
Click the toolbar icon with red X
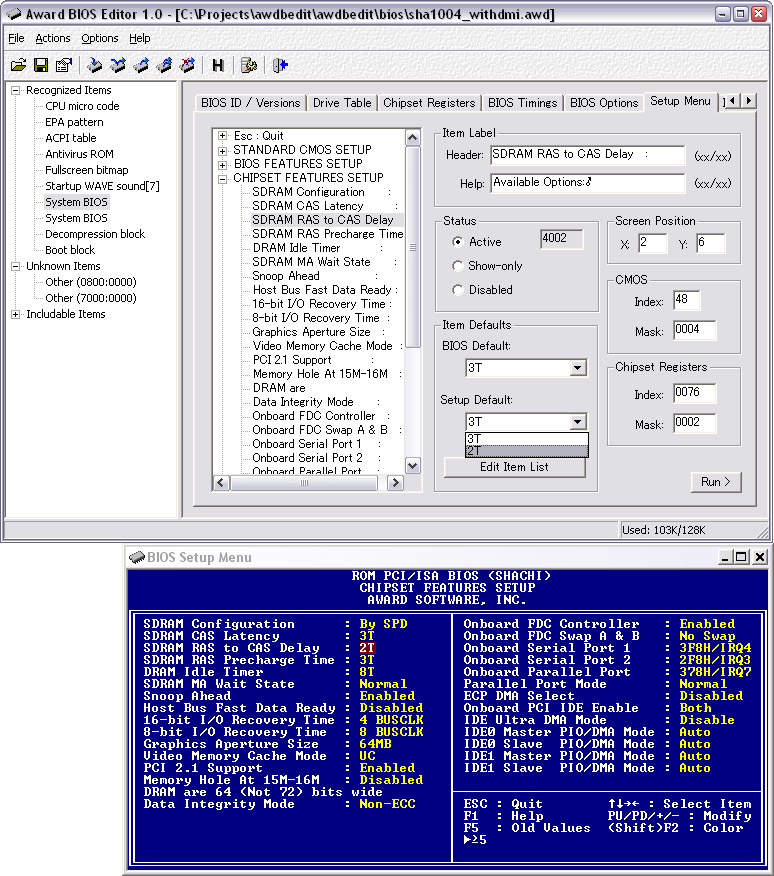coord(186,65)
